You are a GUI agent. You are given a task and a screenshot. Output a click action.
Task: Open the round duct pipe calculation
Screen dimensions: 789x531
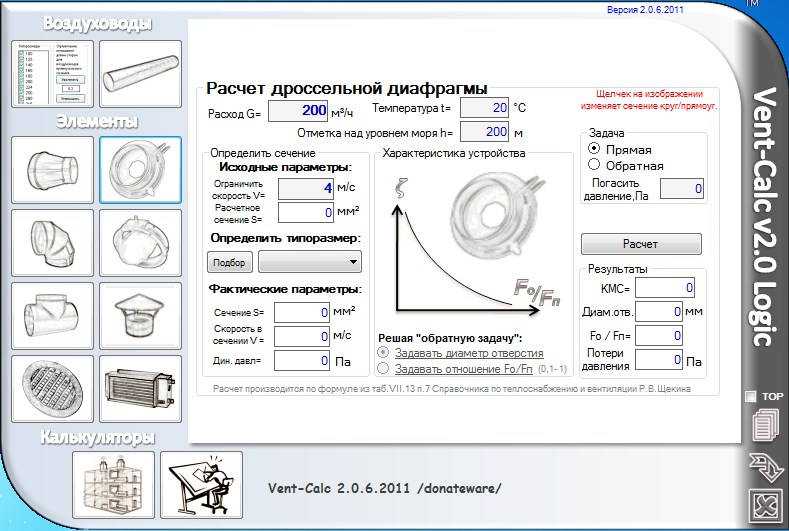point(140,74)
